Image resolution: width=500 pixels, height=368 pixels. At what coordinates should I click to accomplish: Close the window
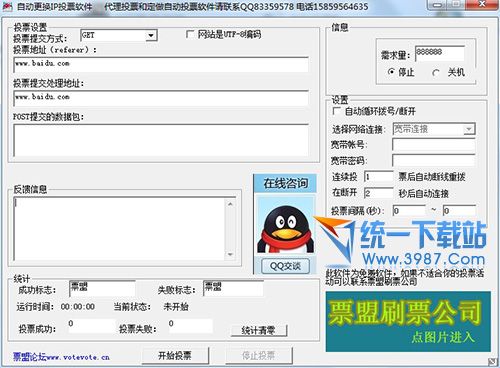tap(482, 4)
